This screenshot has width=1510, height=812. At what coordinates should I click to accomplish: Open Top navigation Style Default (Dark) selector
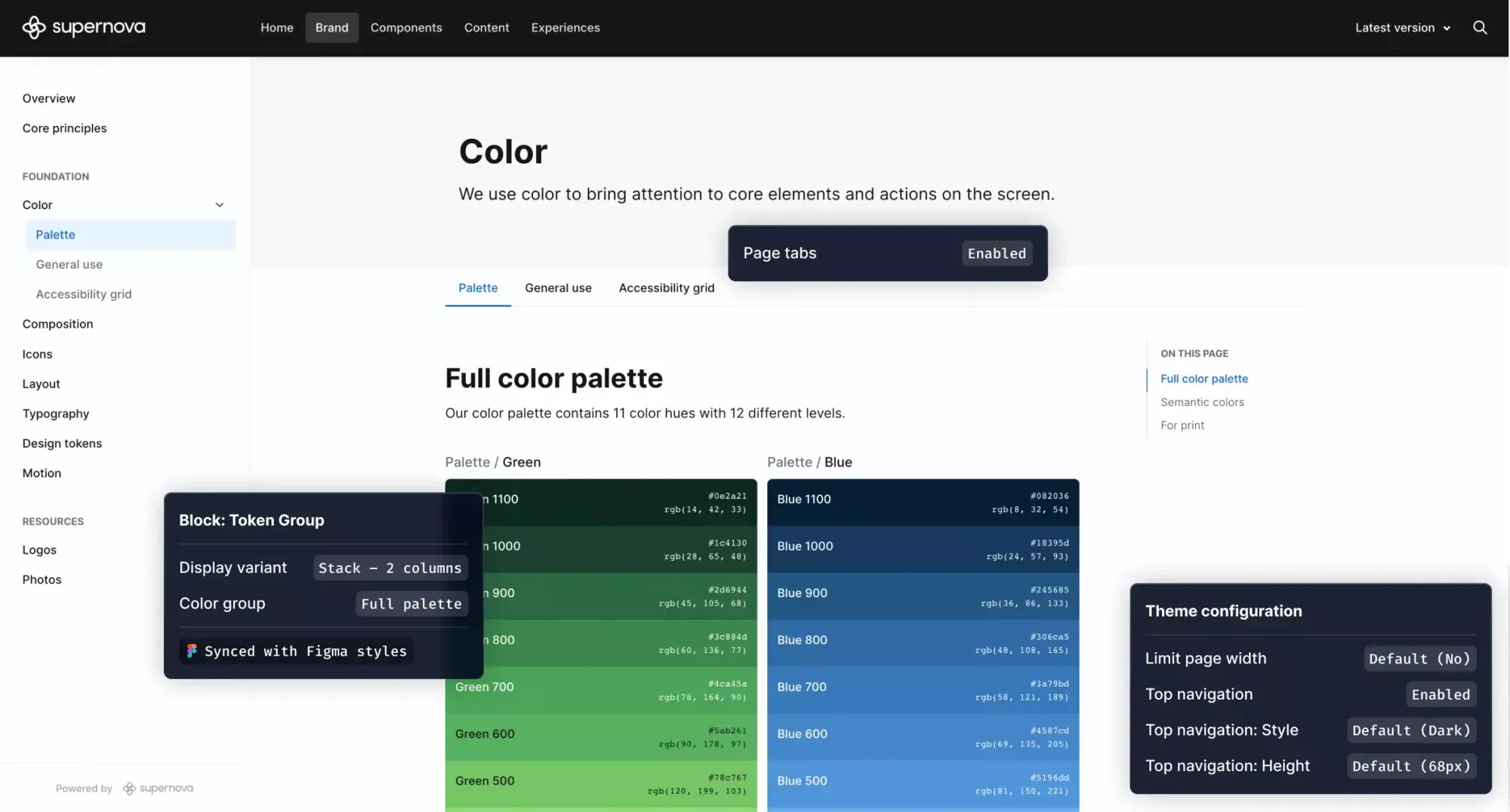click(1411, 730)
